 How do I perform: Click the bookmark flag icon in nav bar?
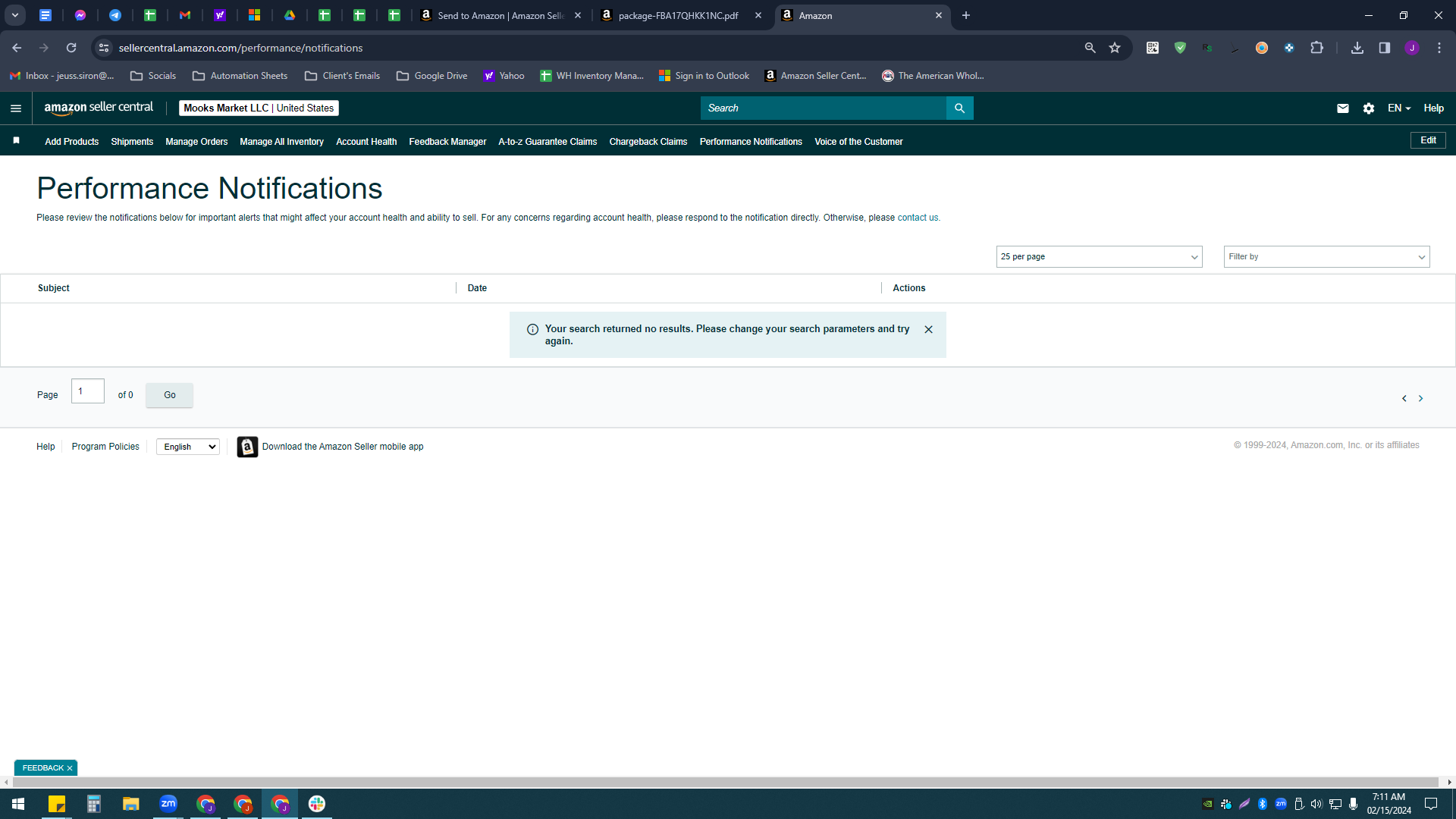point(17,141)
